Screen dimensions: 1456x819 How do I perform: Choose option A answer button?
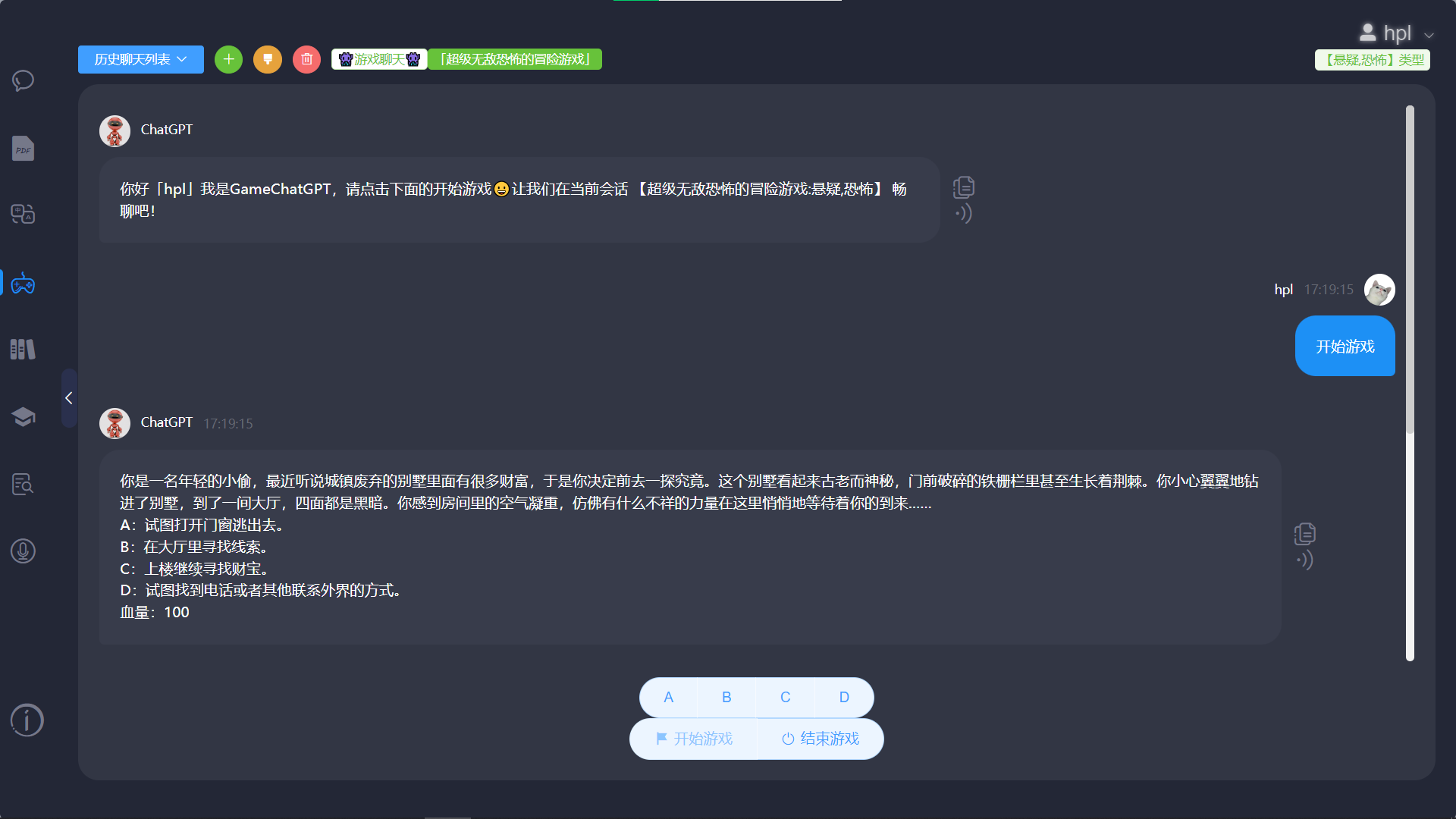(668, 698)
